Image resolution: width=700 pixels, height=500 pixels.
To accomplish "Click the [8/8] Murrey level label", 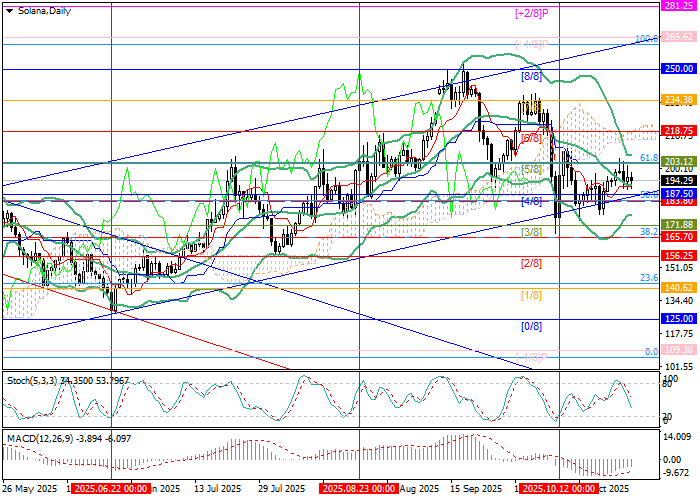I will coord(531,77).
